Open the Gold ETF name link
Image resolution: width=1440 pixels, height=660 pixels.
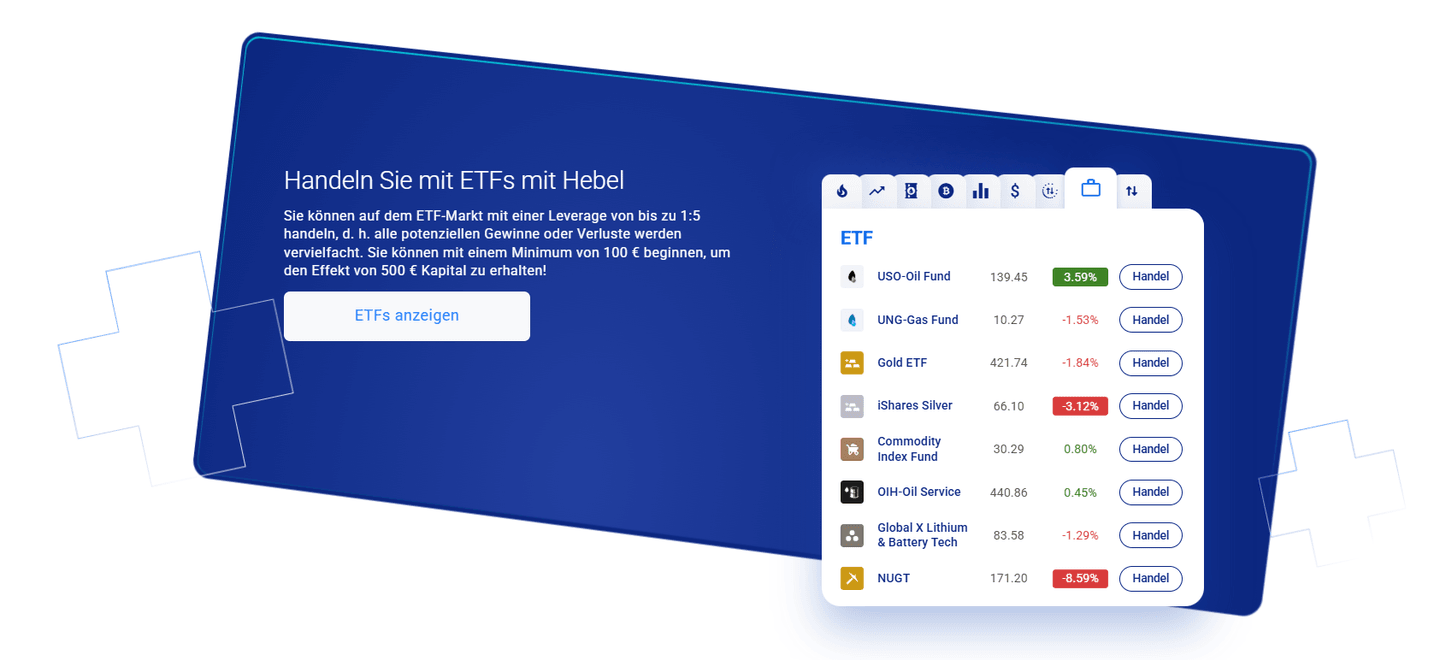click(902, 363)
